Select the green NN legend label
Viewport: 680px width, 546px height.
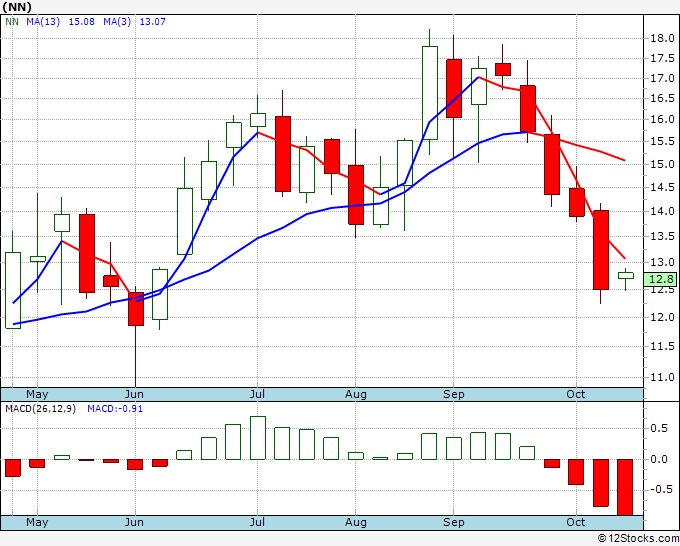pos(12,22)
